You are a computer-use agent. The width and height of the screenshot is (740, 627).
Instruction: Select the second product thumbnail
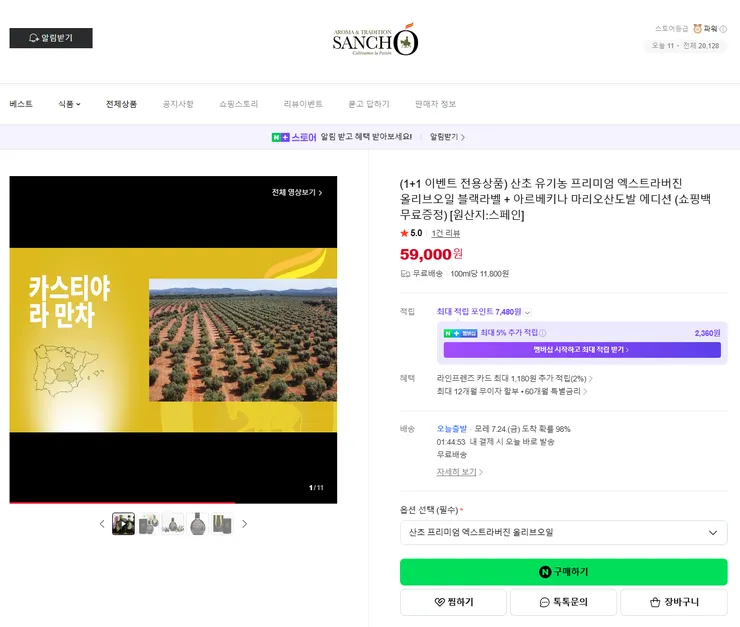148,524
